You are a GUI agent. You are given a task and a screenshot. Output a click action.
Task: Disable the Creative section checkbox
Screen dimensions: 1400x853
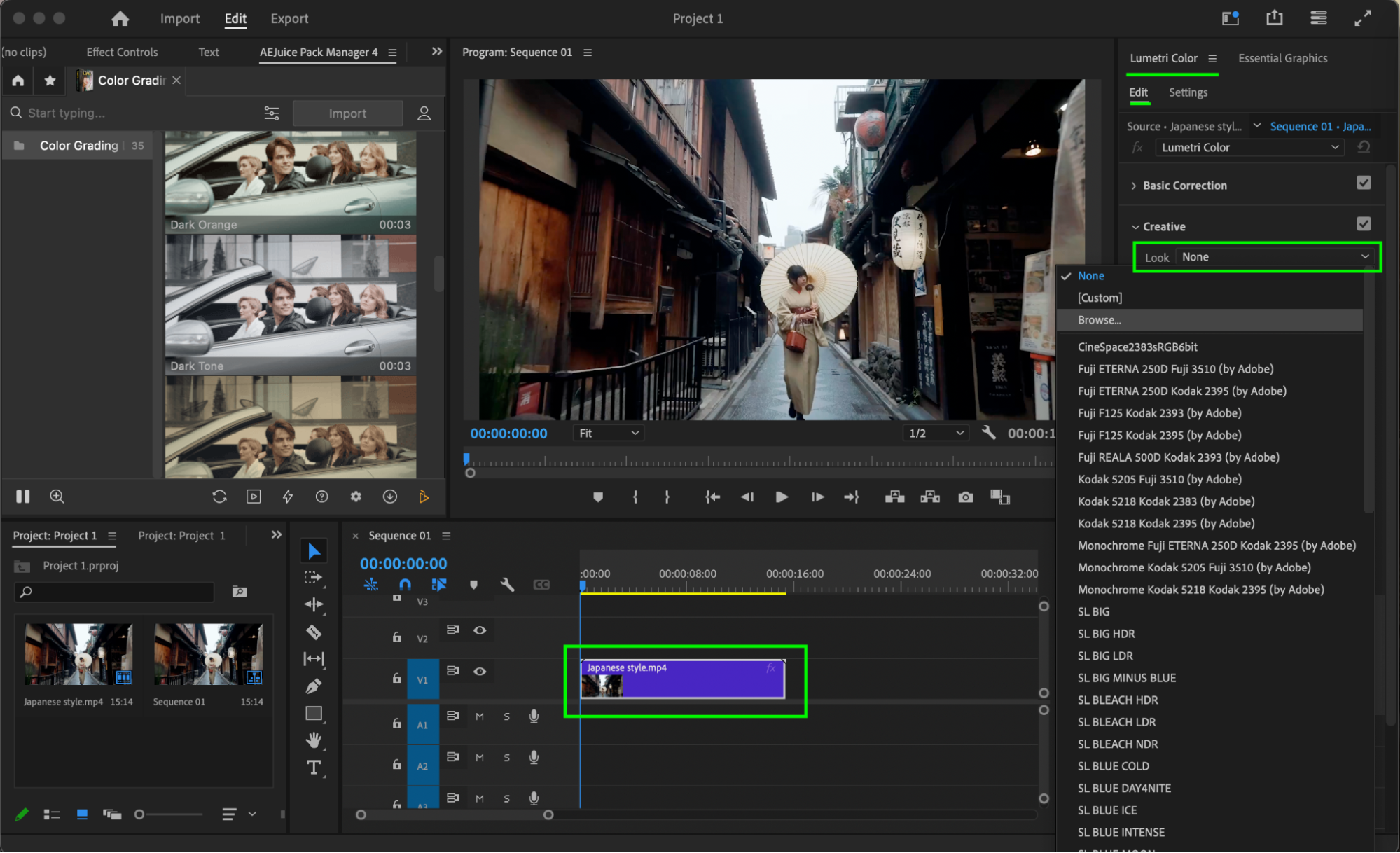click(x=1363, y=224)
